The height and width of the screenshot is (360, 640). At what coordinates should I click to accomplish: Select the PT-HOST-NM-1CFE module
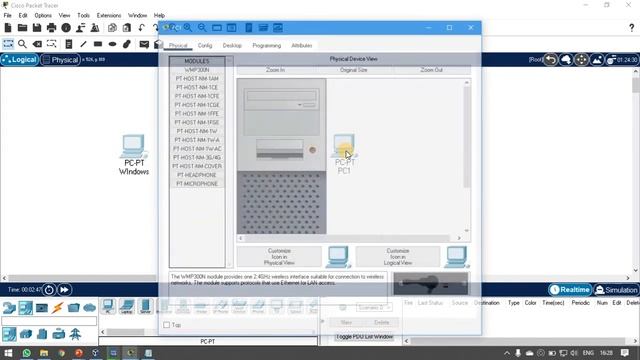197,96
